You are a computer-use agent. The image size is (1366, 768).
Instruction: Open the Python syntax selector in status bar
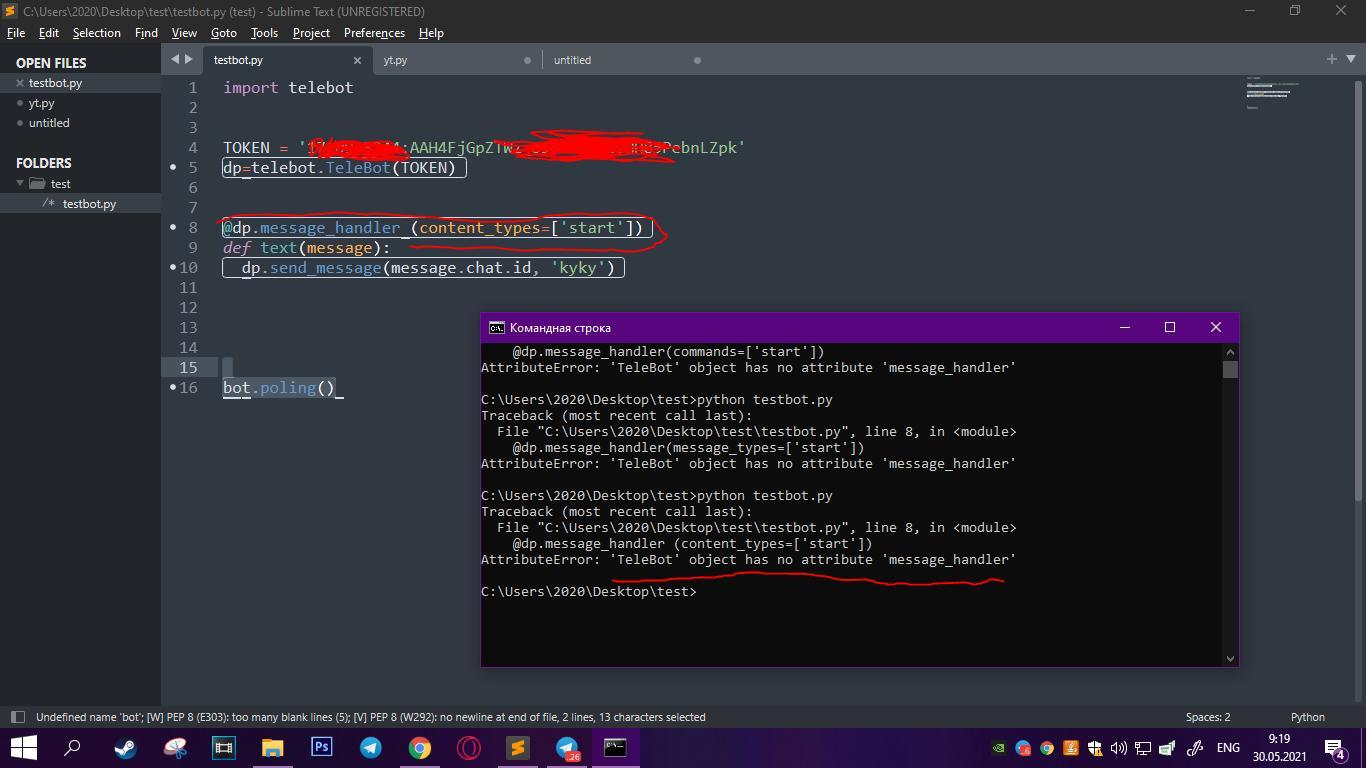click(1307, 717)
